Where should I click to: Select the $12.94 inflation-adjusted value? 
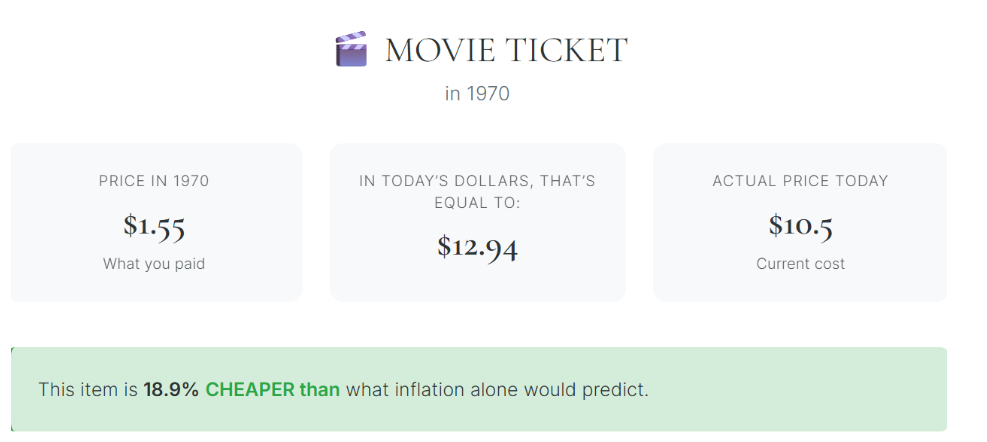477,246
